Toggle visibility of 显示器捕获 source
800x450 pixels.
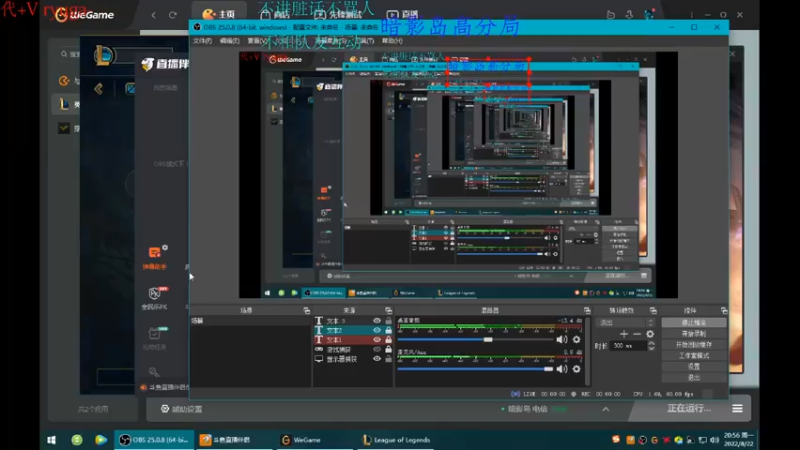click(377, 359)
